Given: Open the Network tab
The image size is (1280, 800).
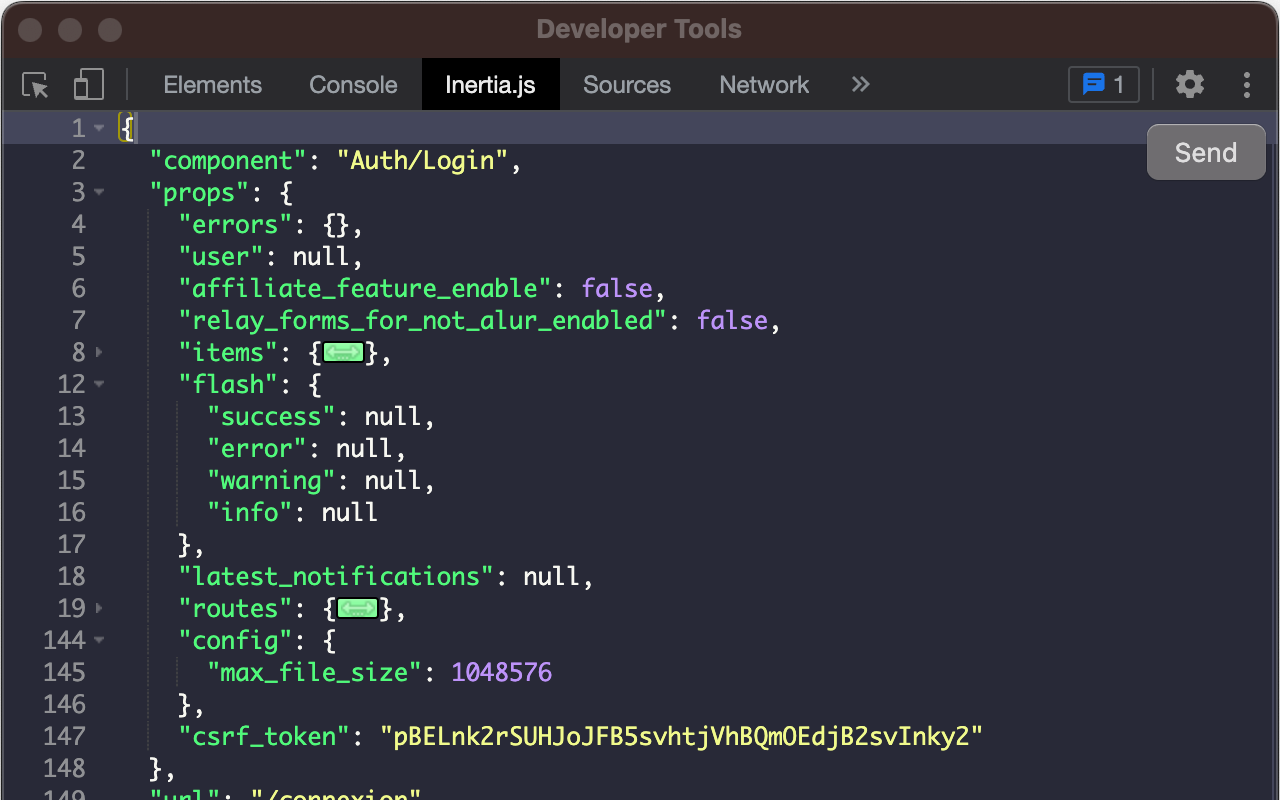Looking at the screenshot, I should click(x=763, y=85).
